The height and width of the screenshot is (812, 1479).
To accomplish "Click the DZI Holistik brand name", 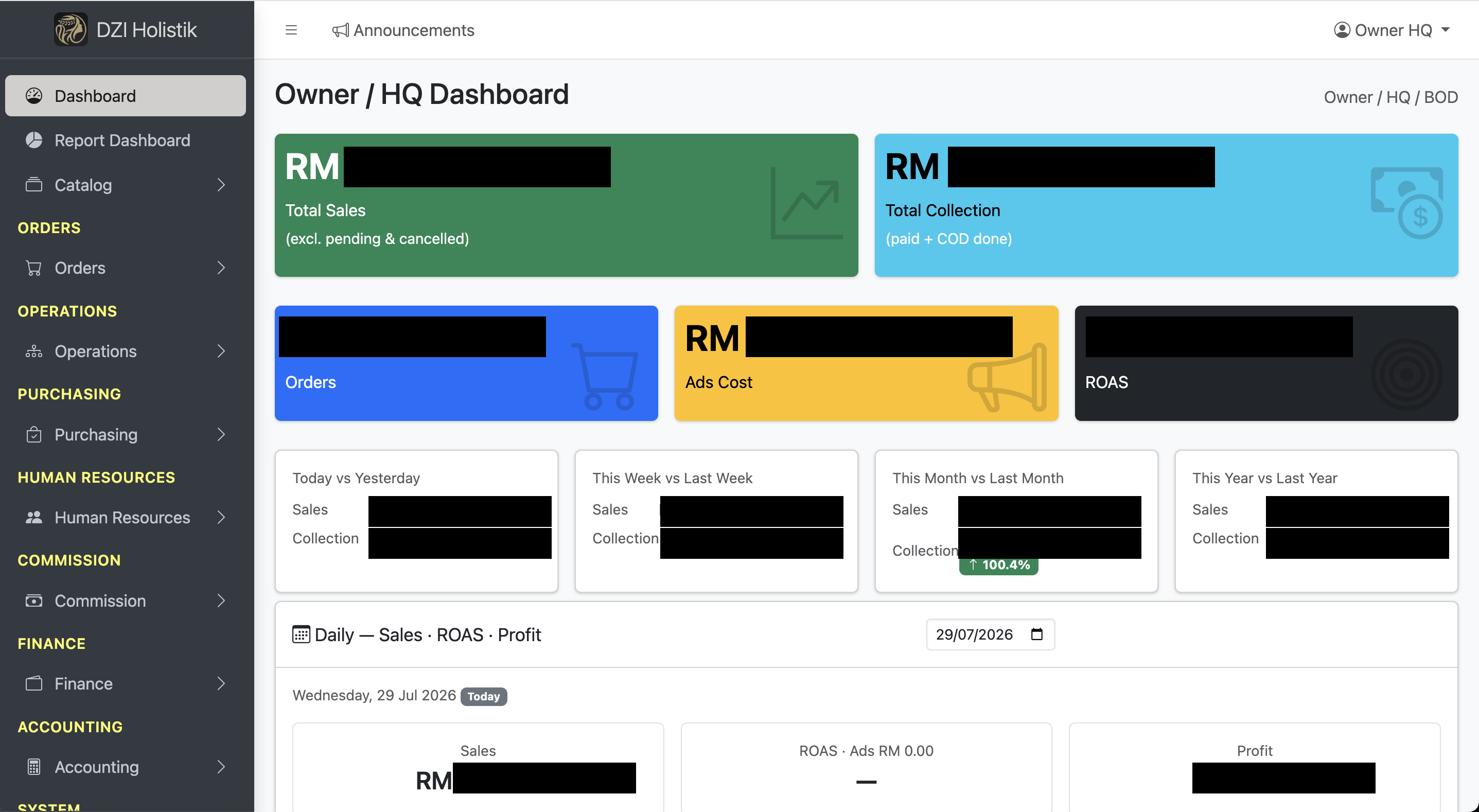I will tap(146, 30).
